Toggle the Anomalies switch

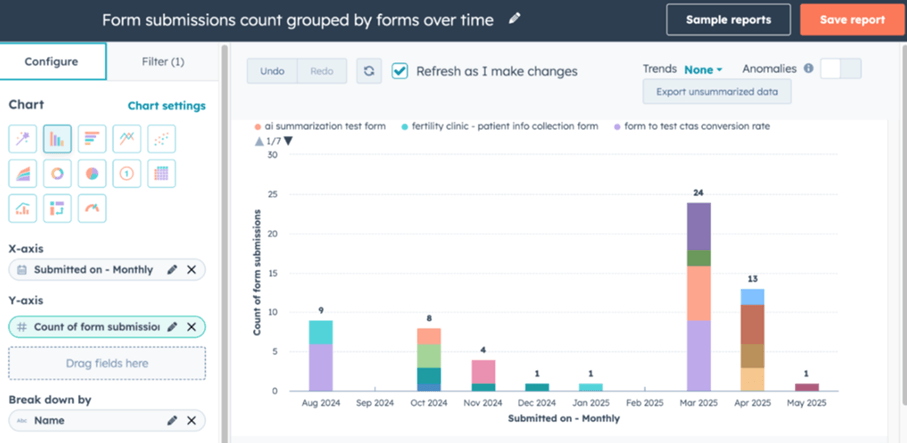click(x=840, y=69)
